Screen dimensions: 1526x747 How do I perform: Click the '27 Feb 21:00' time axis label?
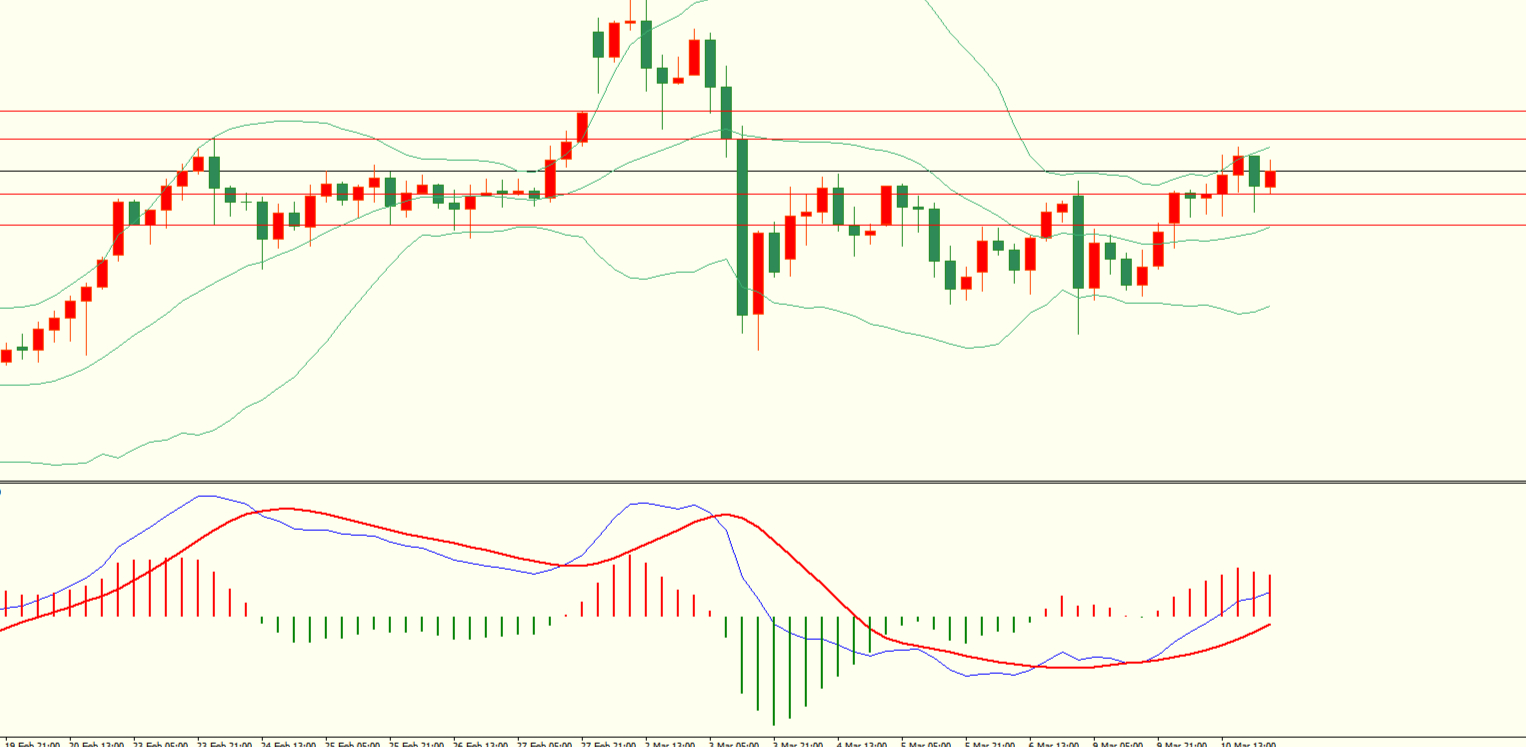607,743
